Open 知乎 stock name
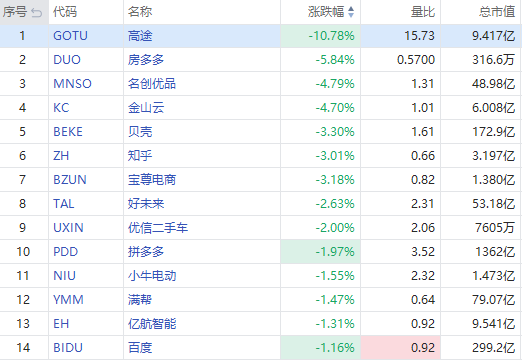The image size is (522, 360). 140,156
